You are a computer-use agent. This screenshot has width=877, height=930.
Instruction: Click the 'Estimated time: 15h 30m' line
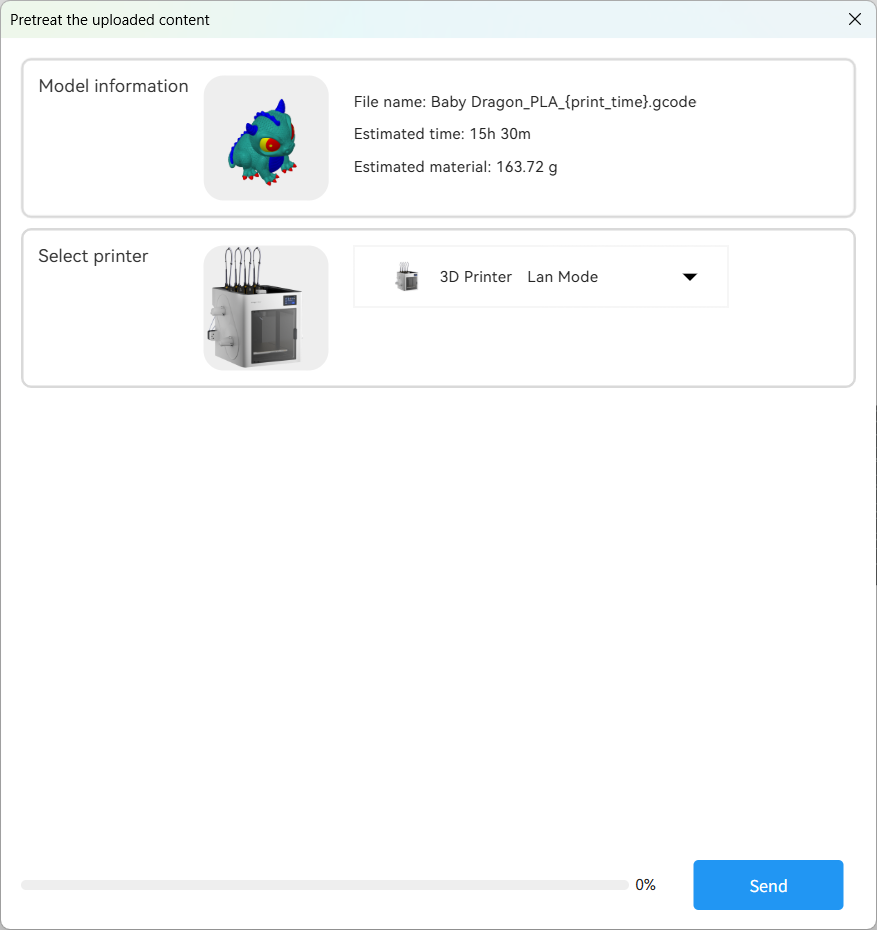(x=442, y=134)
